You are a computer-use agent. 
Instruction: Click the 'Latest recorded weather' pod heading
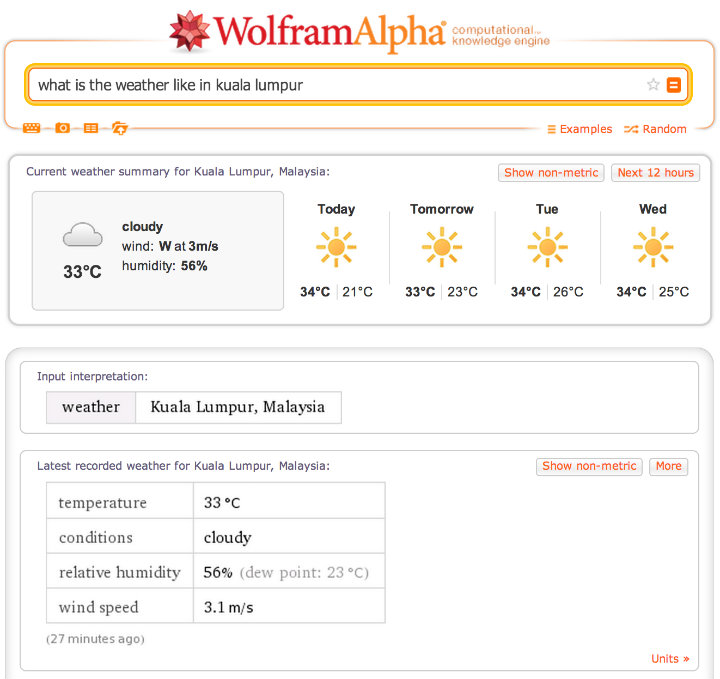pos(183,466)
